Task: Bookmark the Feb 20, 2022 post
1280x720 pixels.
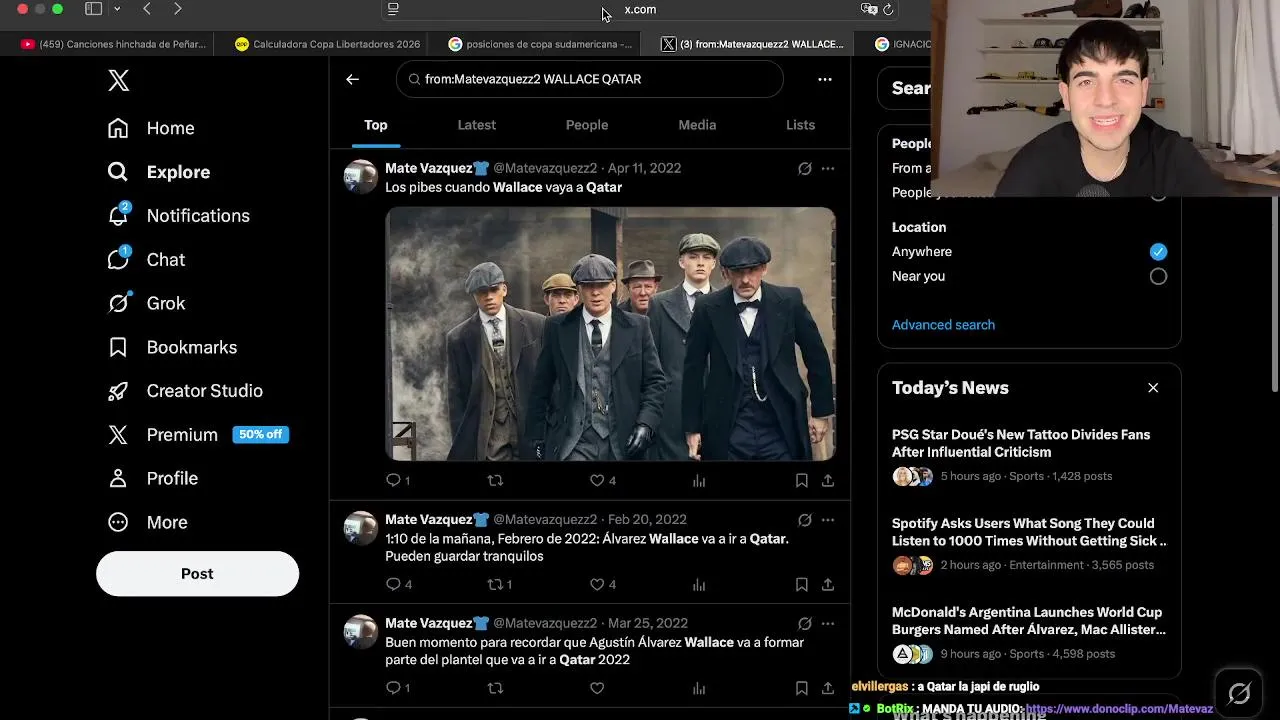Action: 802,585
